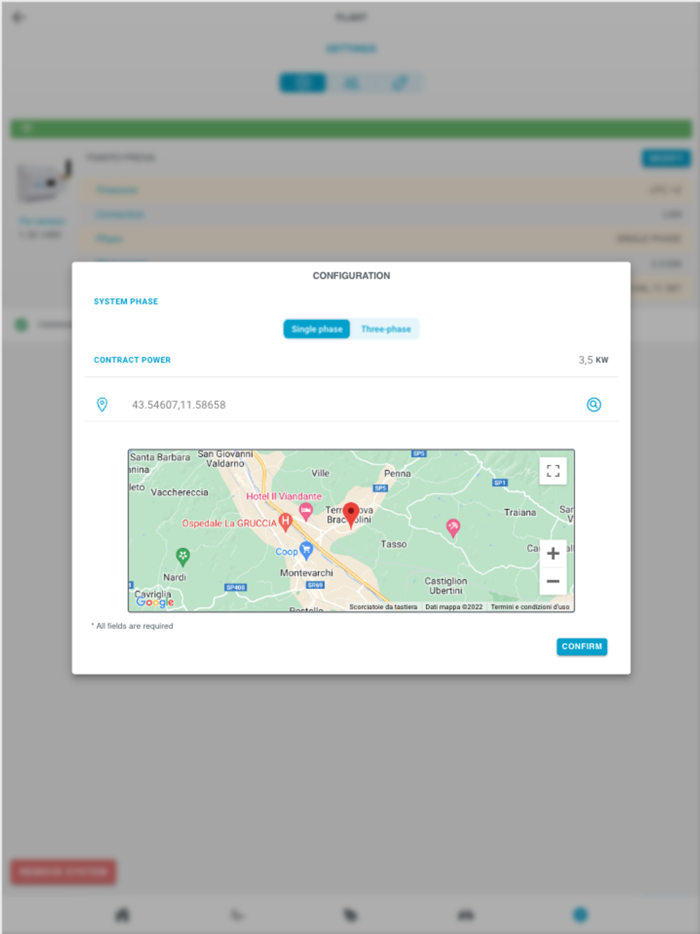Open the 'Scorciatoie da tastiera' map link
Screen dimensions: 700x934
(x=383, y=607)
